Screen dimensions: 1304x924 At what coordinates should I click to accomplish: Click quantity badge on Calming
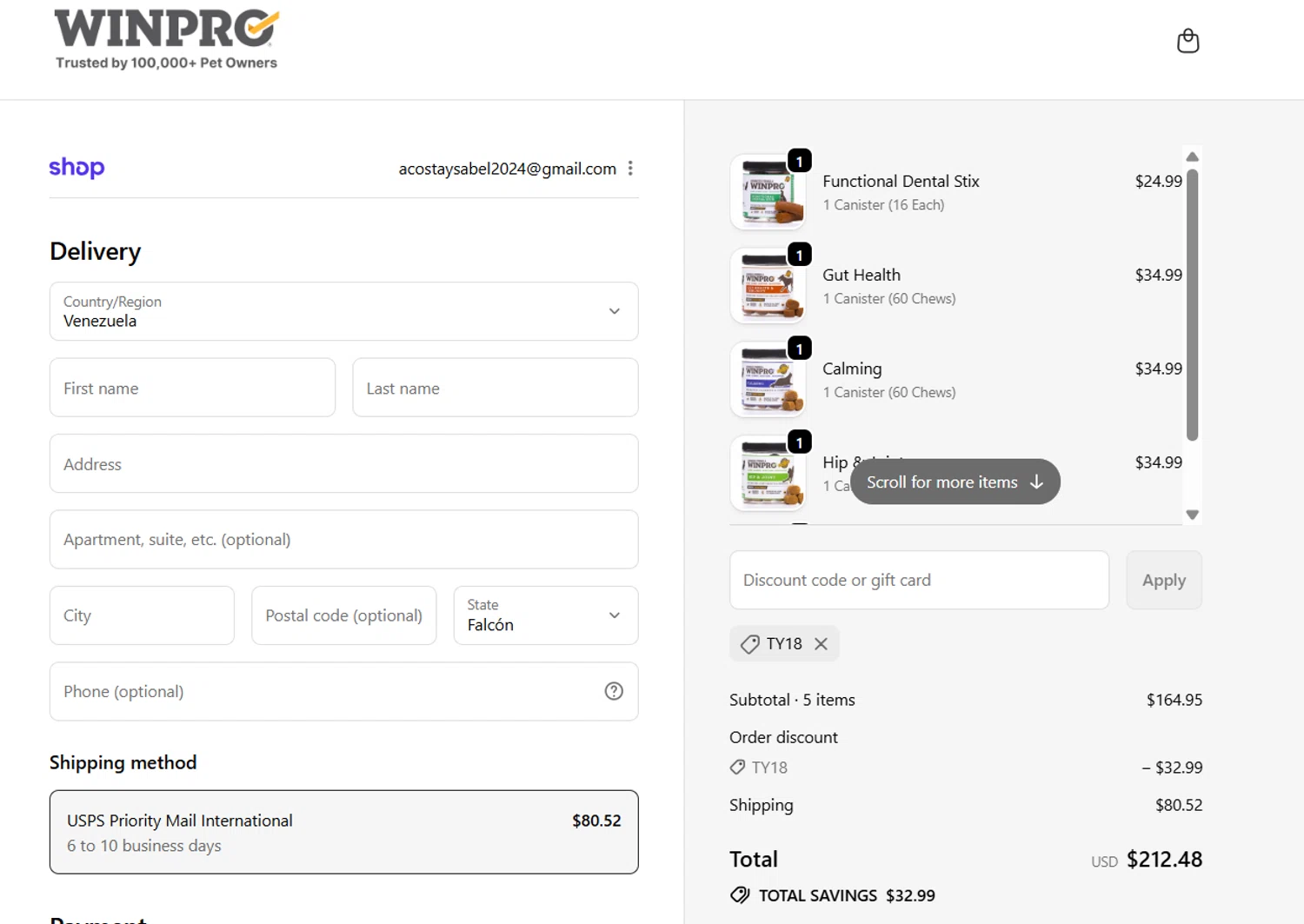click(799, 349)
